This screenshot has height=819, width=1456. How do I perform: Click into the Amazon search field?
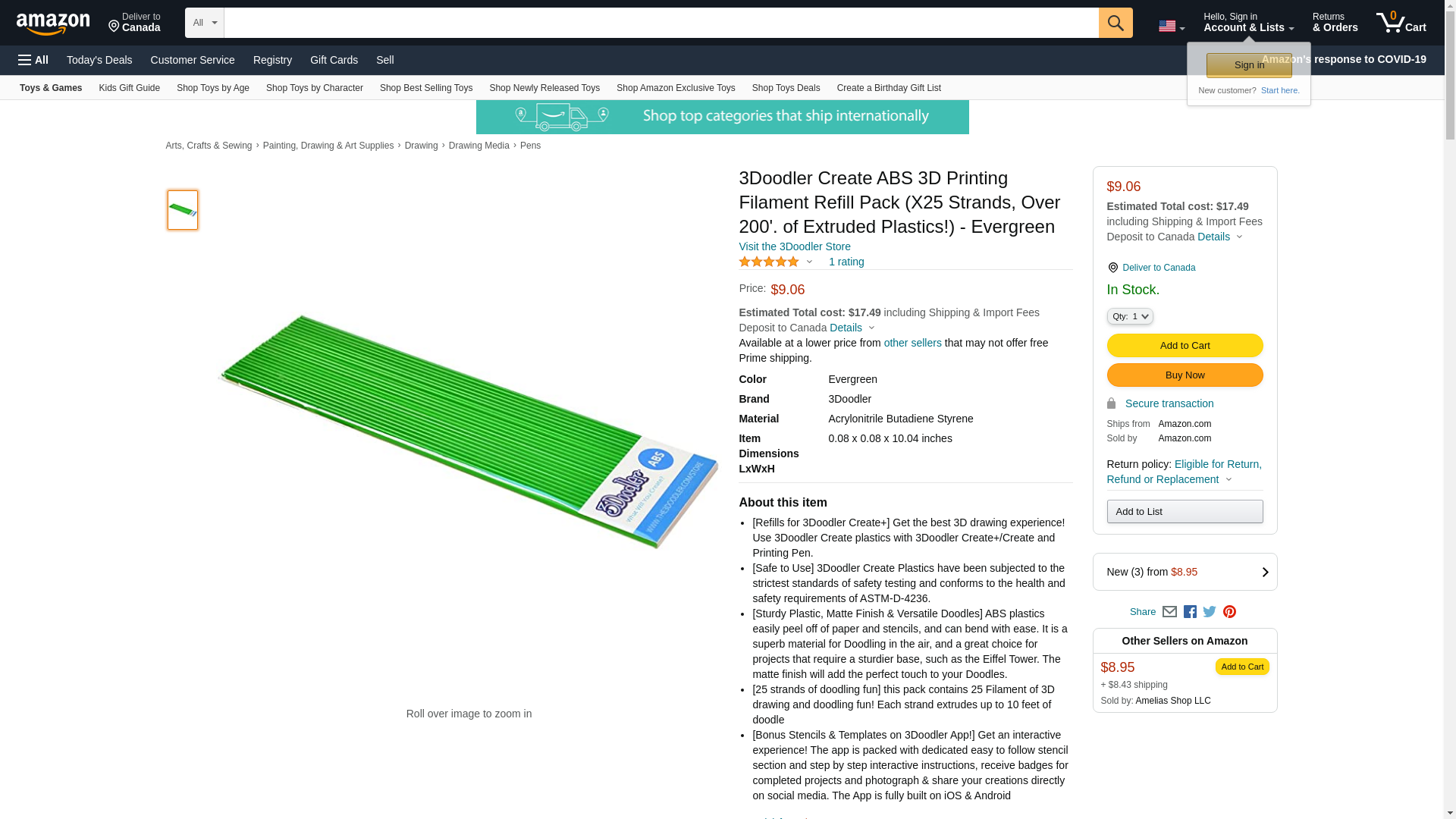660,23
